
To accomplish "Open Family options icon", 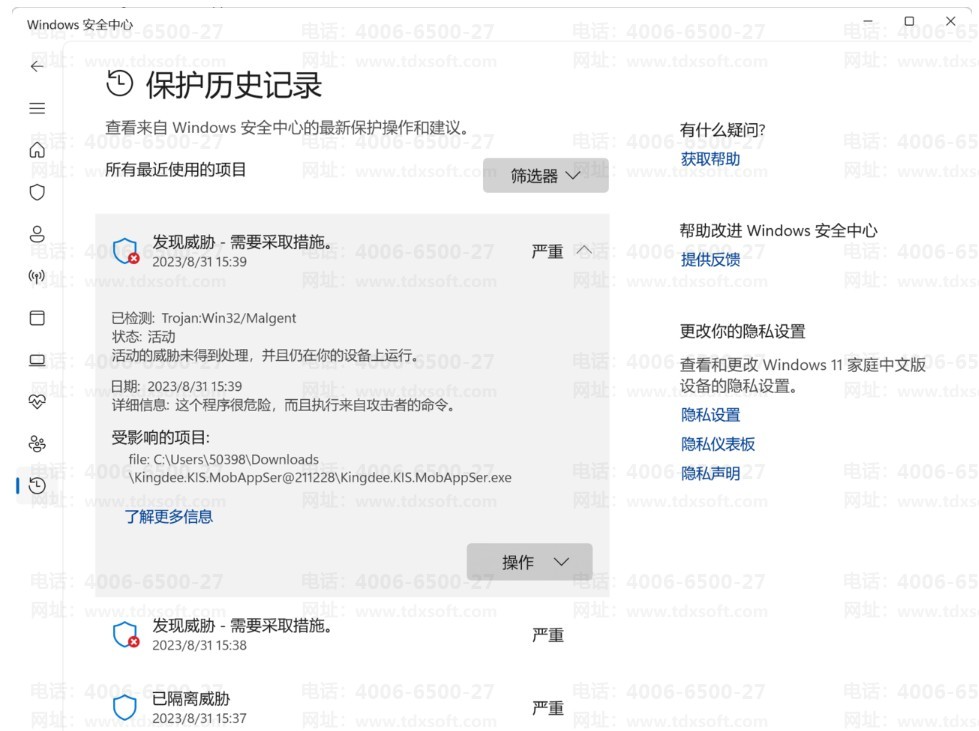I will (x=37, y=444).
